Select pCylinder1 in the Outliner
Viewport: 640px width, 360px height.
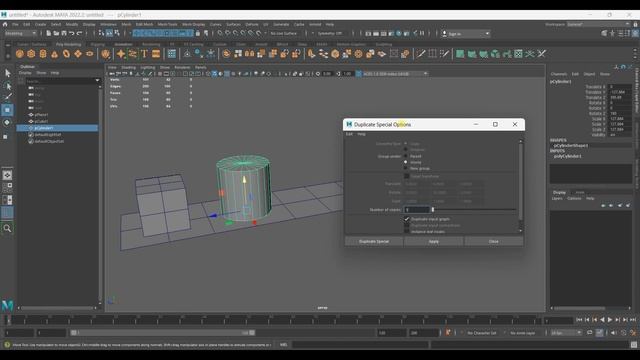pos(57,128)
